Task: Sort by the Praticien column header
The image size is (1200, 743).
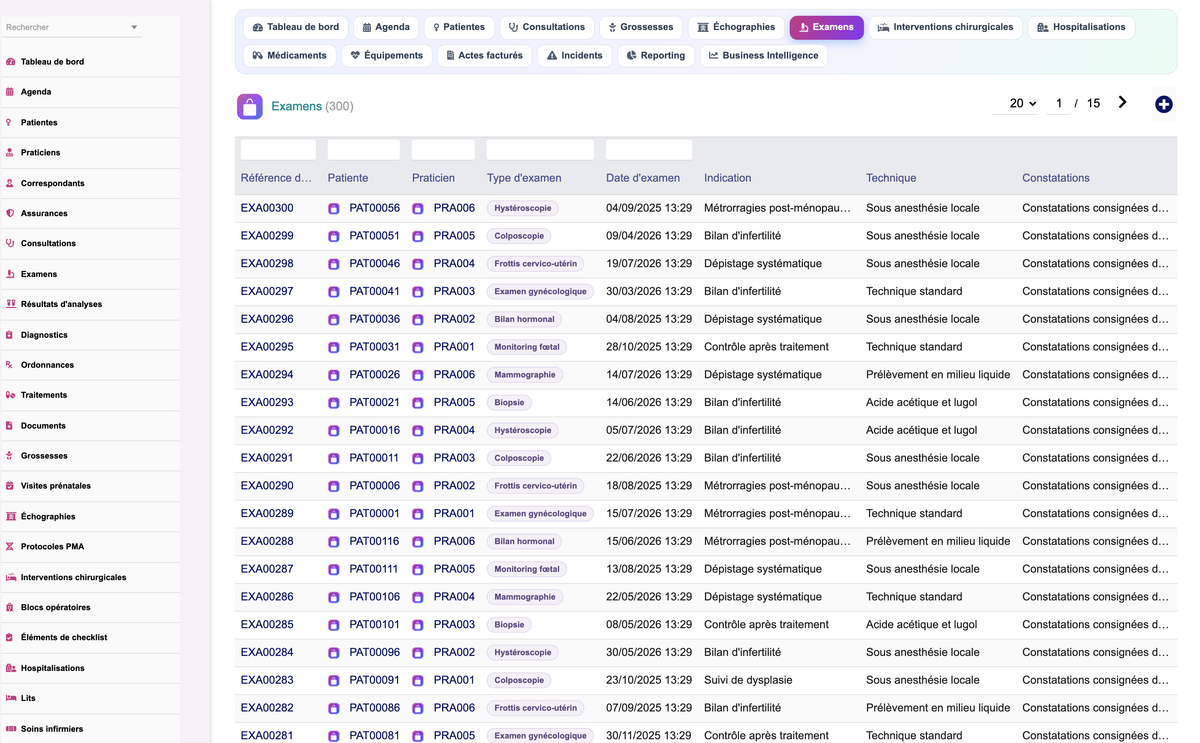Action: [x=433, y=178]
